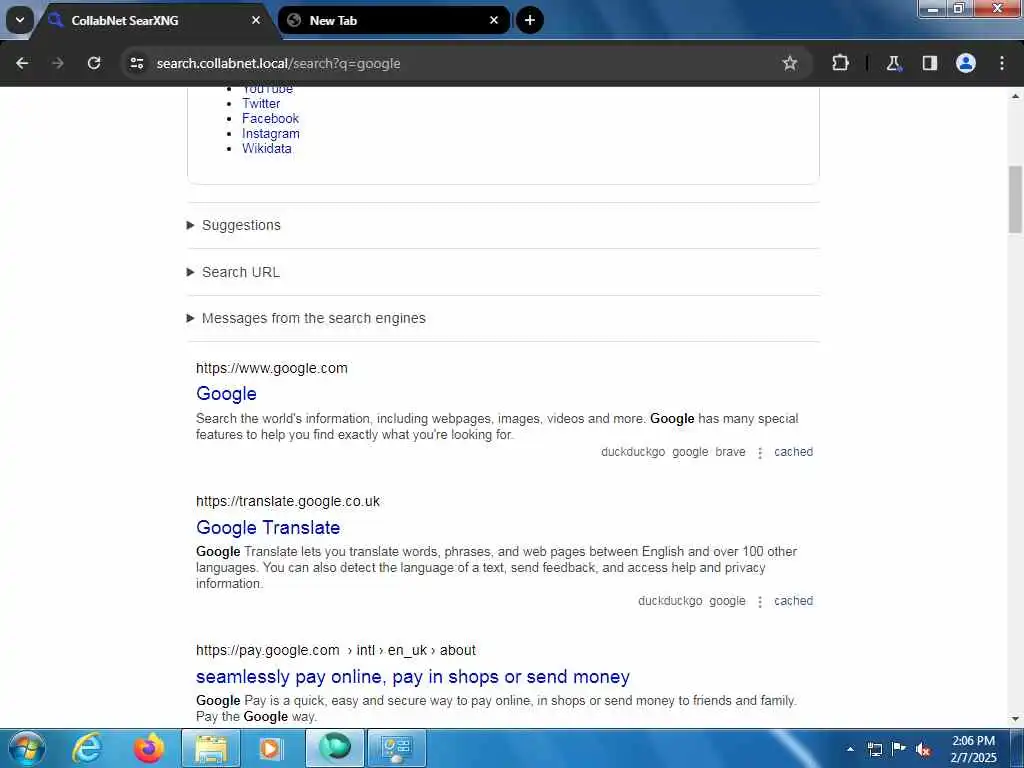
Task: Open Chrome Labs flask icon
Action: coord(893,63)
